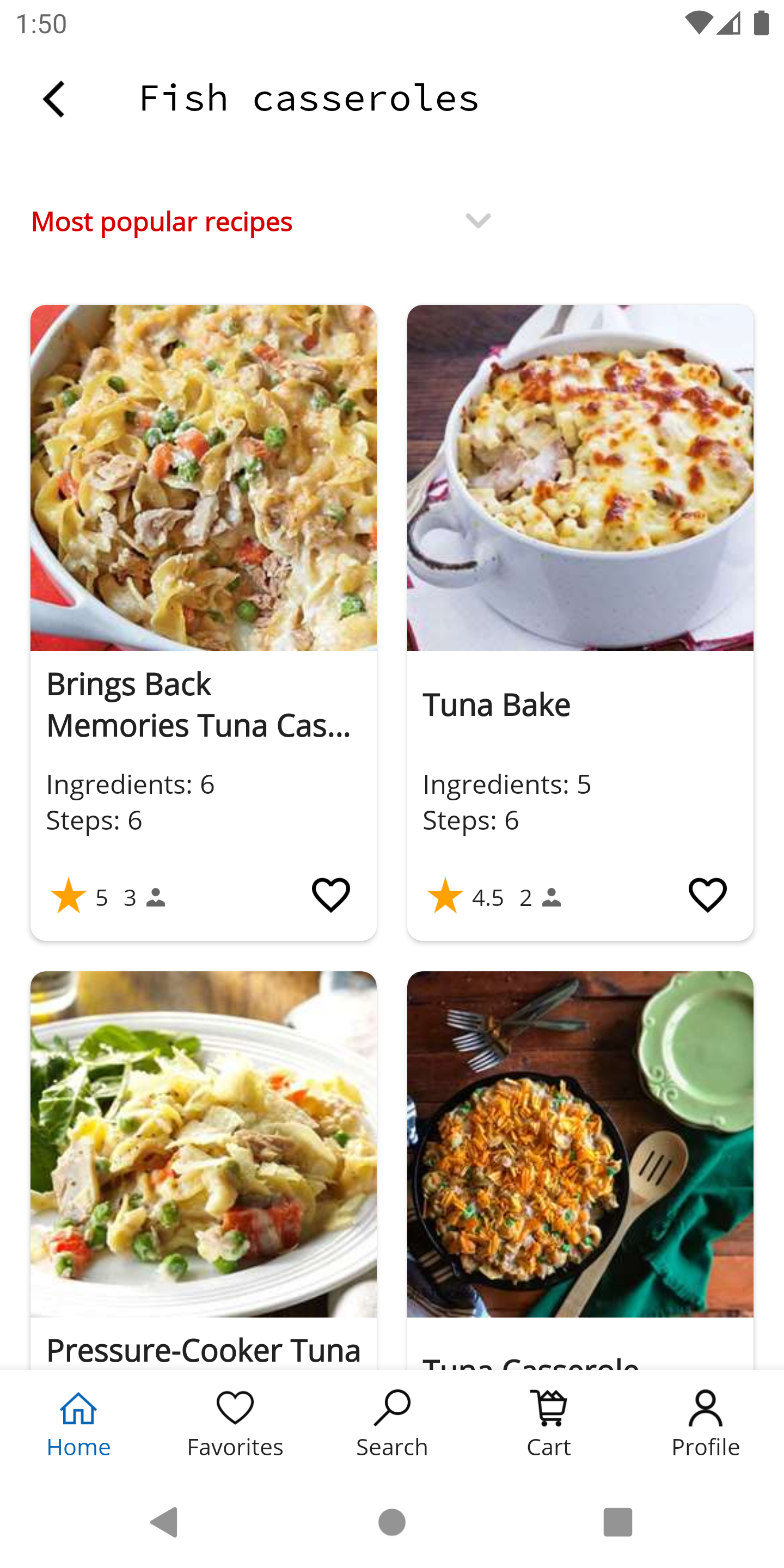Click the star rating on Brings Back Memories card
This screenshot has height=1568, width=784.
[x=69, y=896]
